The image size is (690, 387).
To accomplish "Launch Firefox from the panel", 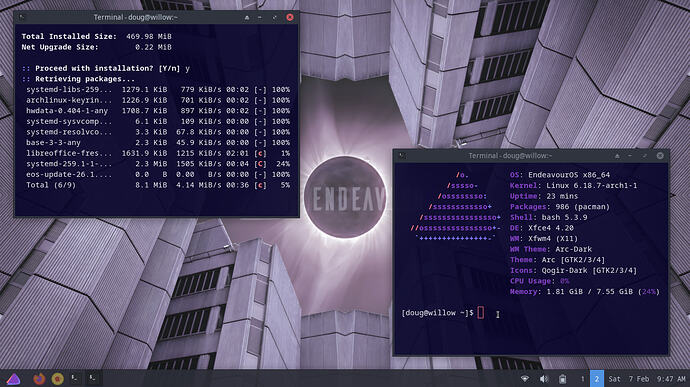I will tap(39, 379).
